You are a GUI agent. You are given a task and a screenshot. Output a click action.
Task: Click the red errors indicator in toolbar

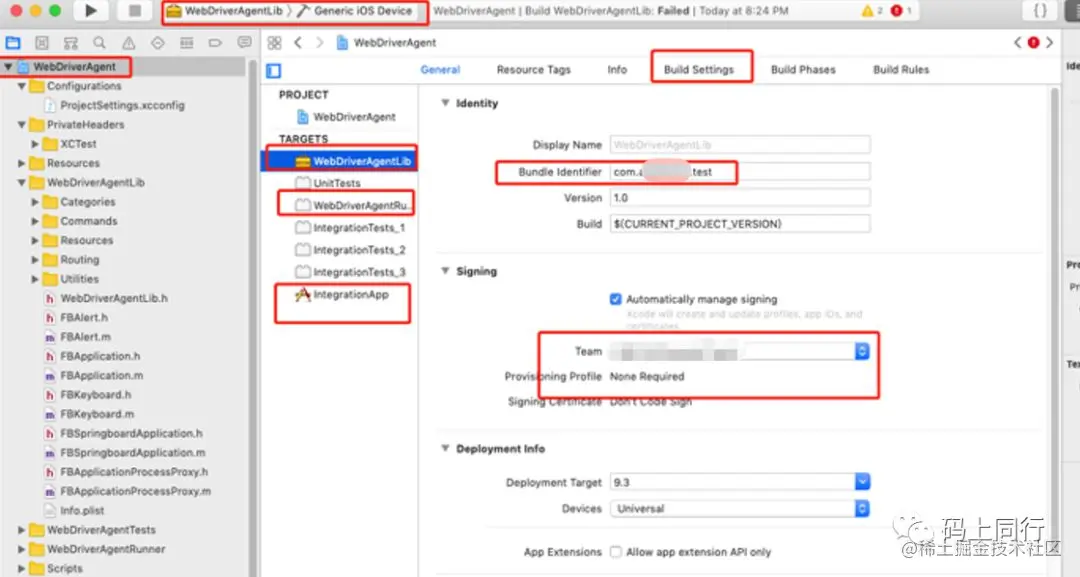pyautogui.click(x=901, y=10)
